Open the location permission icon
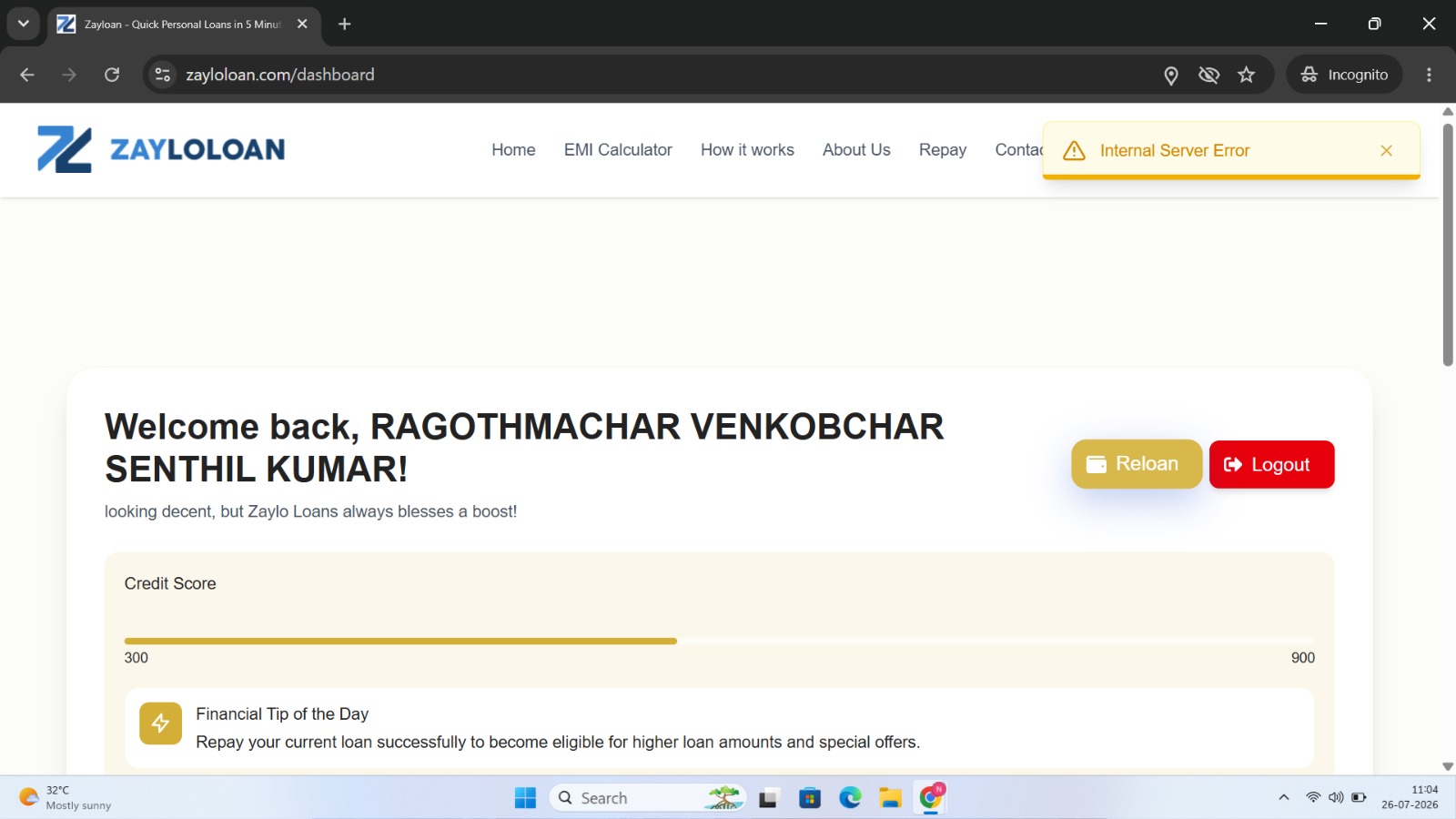The height and width of the screenshot is (819, 1456). tap(1171, 76)
